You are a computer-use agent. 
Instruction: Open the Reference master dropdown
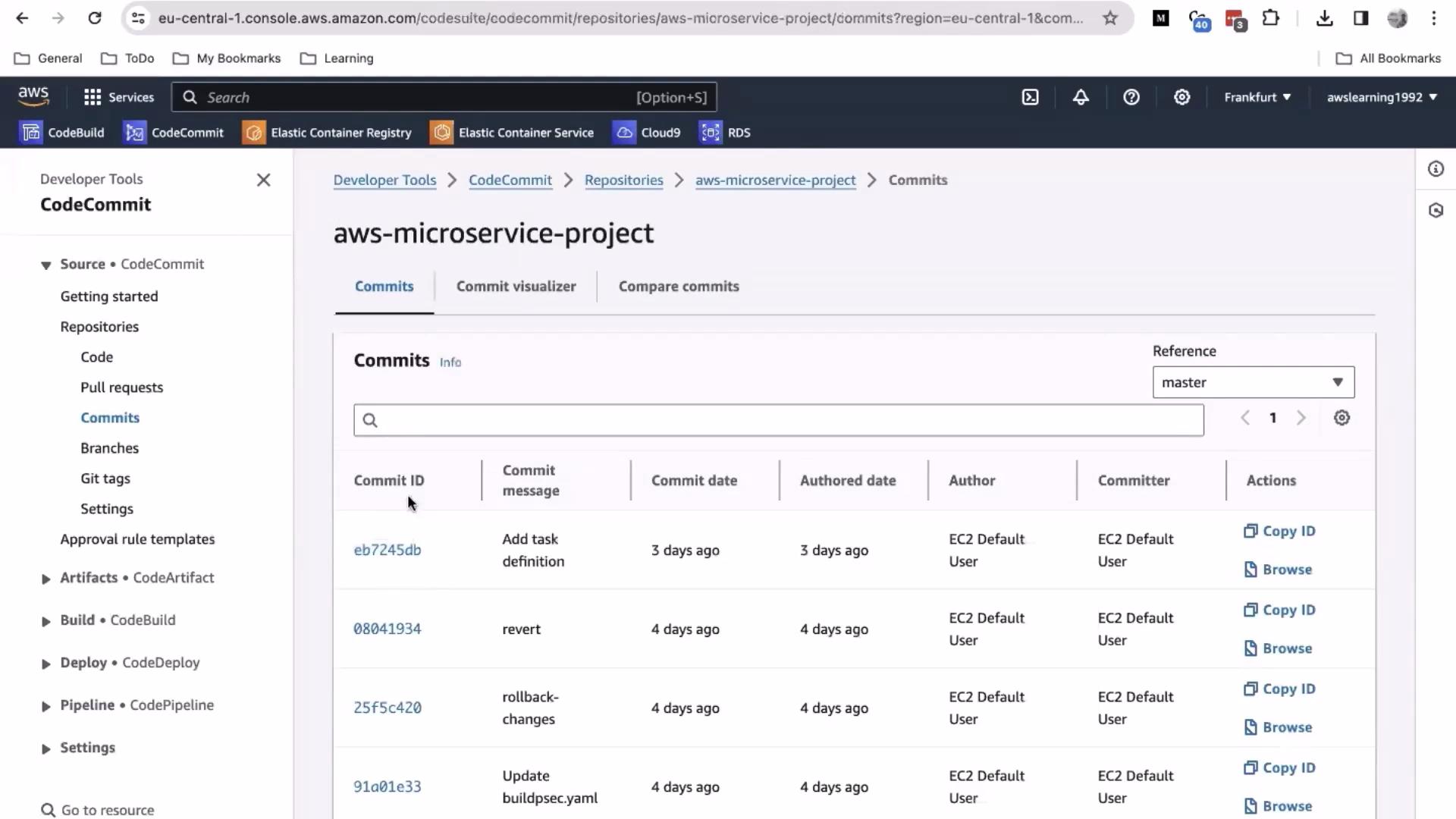[x=1254, y=382]
